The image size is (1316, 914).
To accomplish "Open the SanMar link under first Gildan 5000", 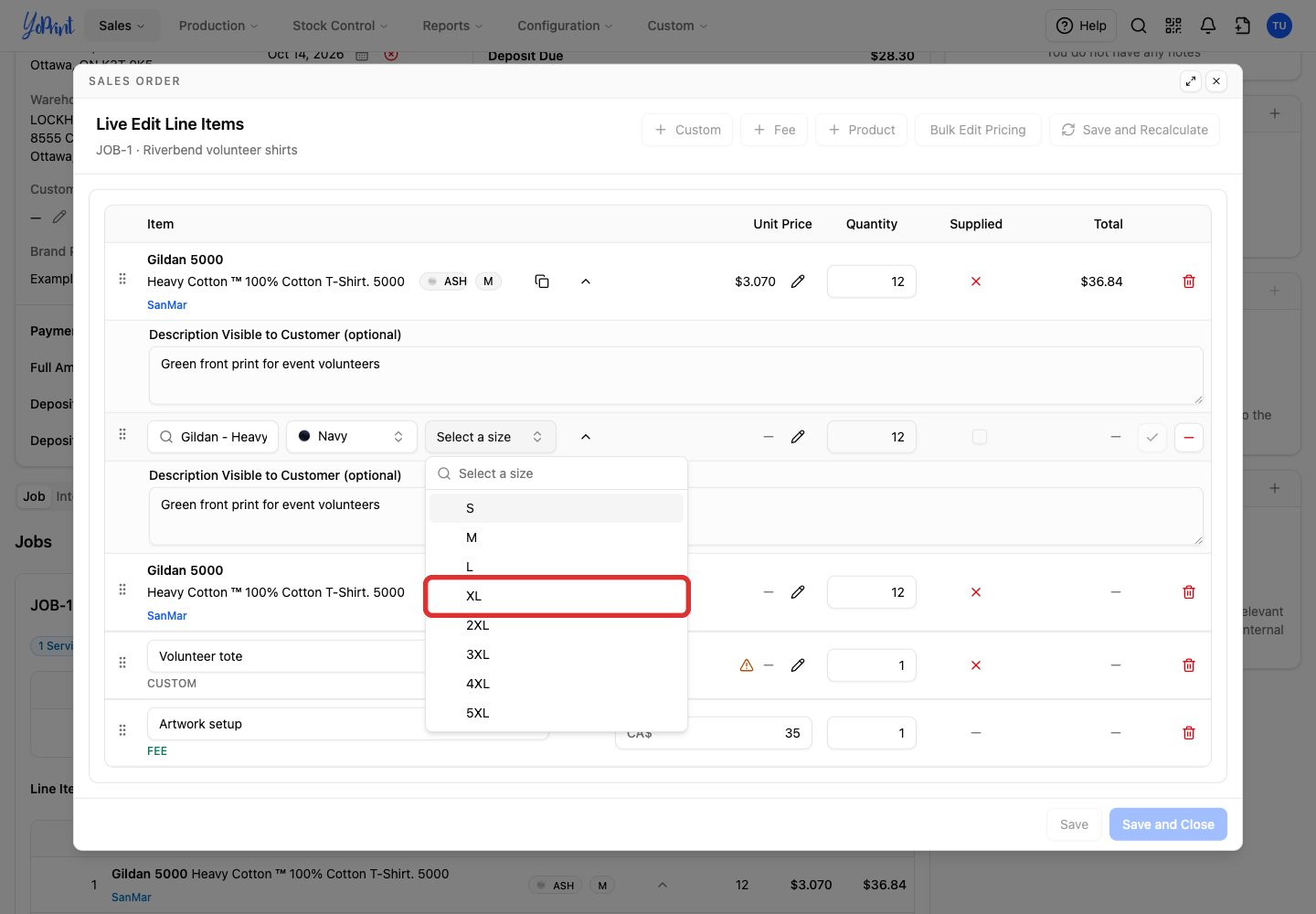I will pyautogui.click(x=166, y=305).
